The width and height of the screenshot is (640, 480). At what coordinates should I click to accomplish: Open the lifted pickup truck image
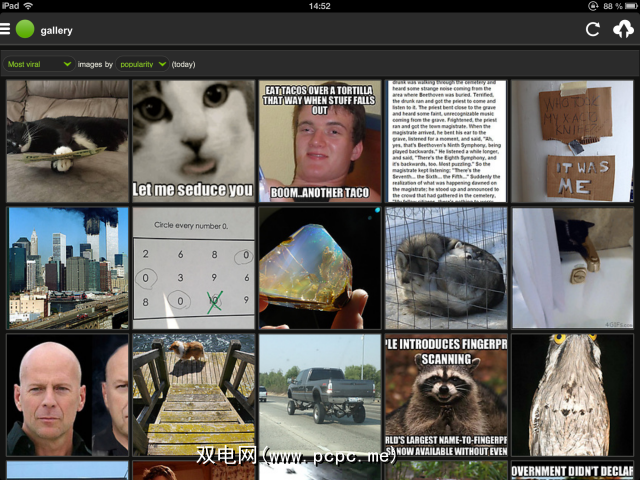click(x=320, y=395)
